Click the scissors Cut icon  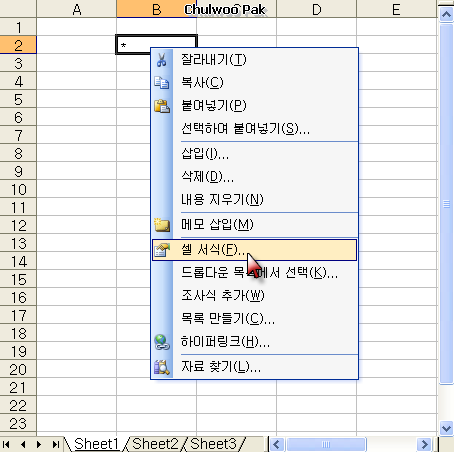(x=162, y=60)
